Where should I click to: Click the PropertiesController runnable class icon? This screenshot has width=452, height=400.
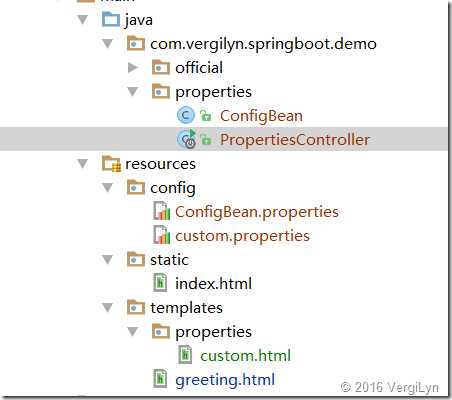click(187, 139)
